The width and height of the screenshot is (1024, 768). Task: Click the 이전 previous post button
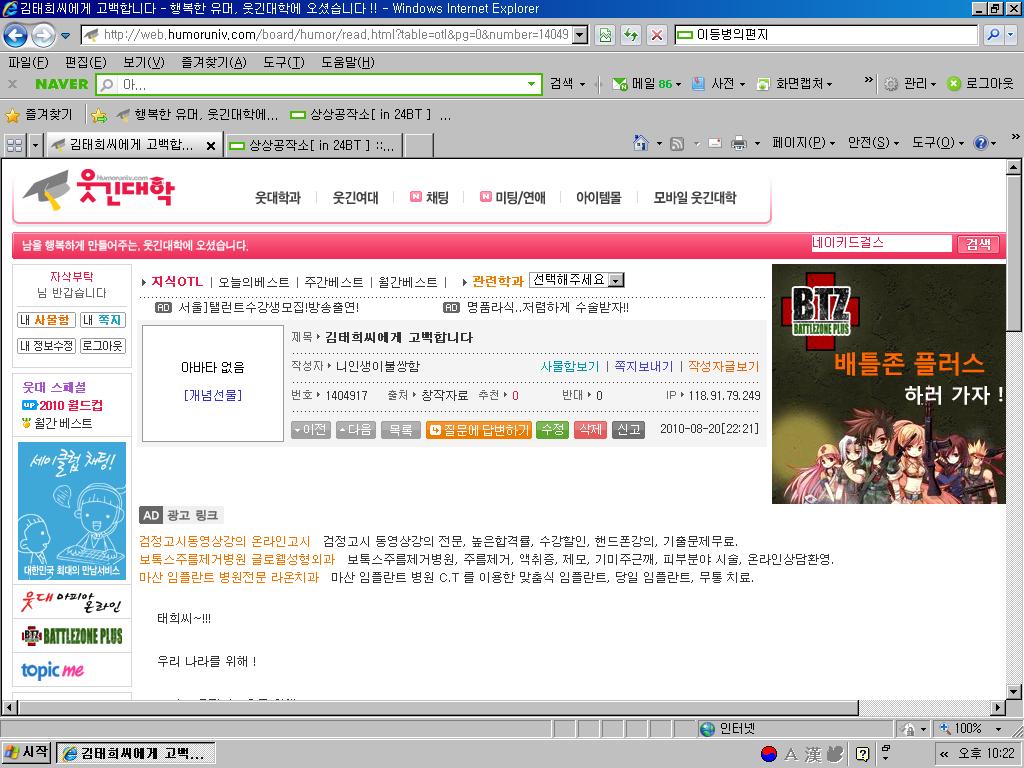coord(311,430)
